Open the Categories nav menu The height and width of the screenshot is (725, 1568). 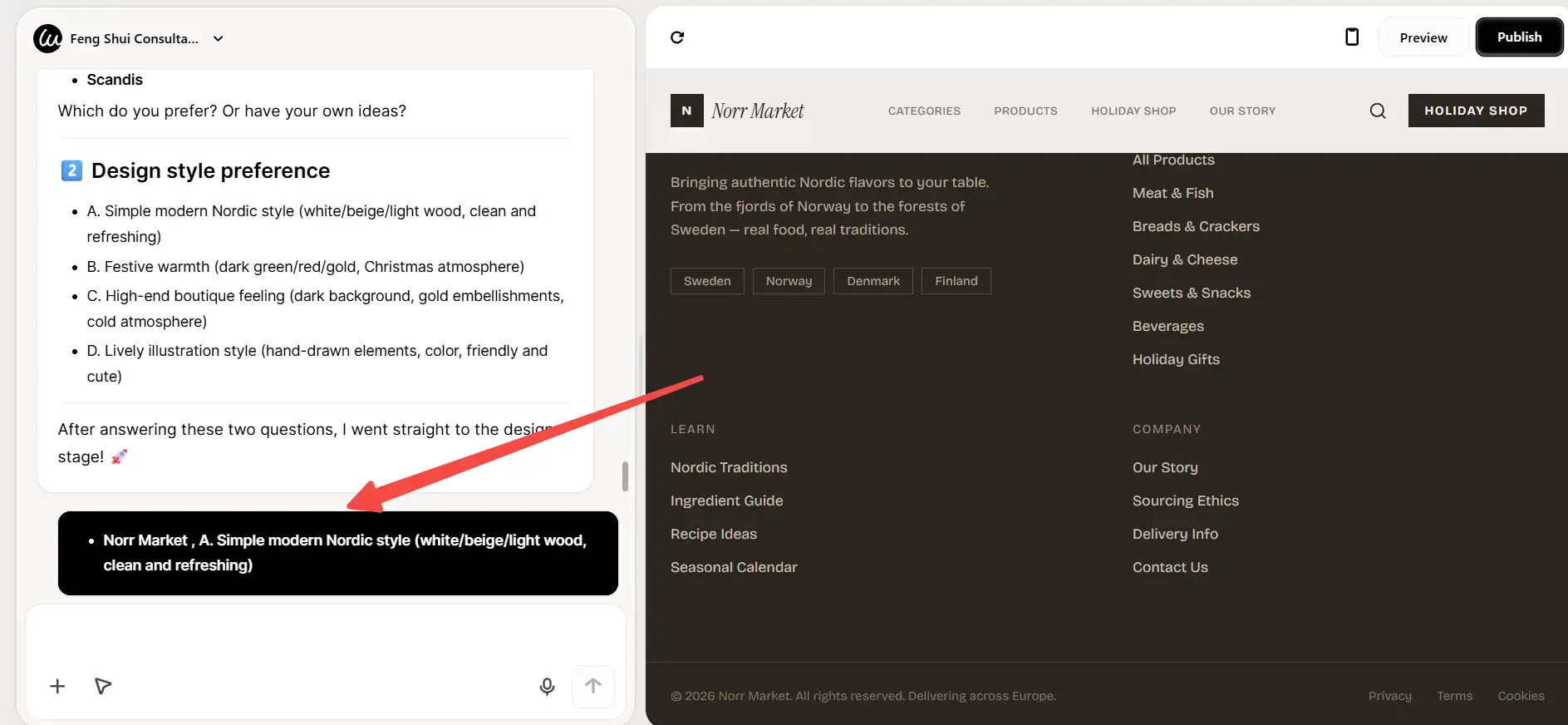924,111
